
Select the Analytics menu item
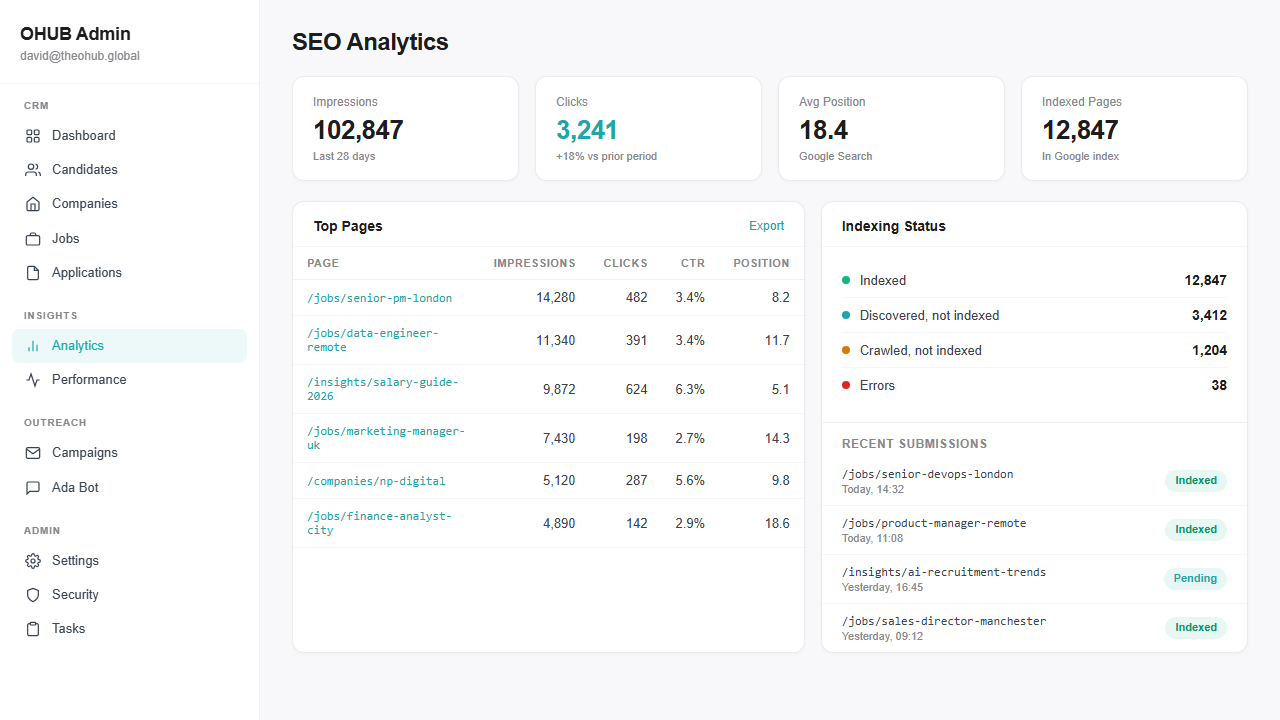[x=129, y=346]
